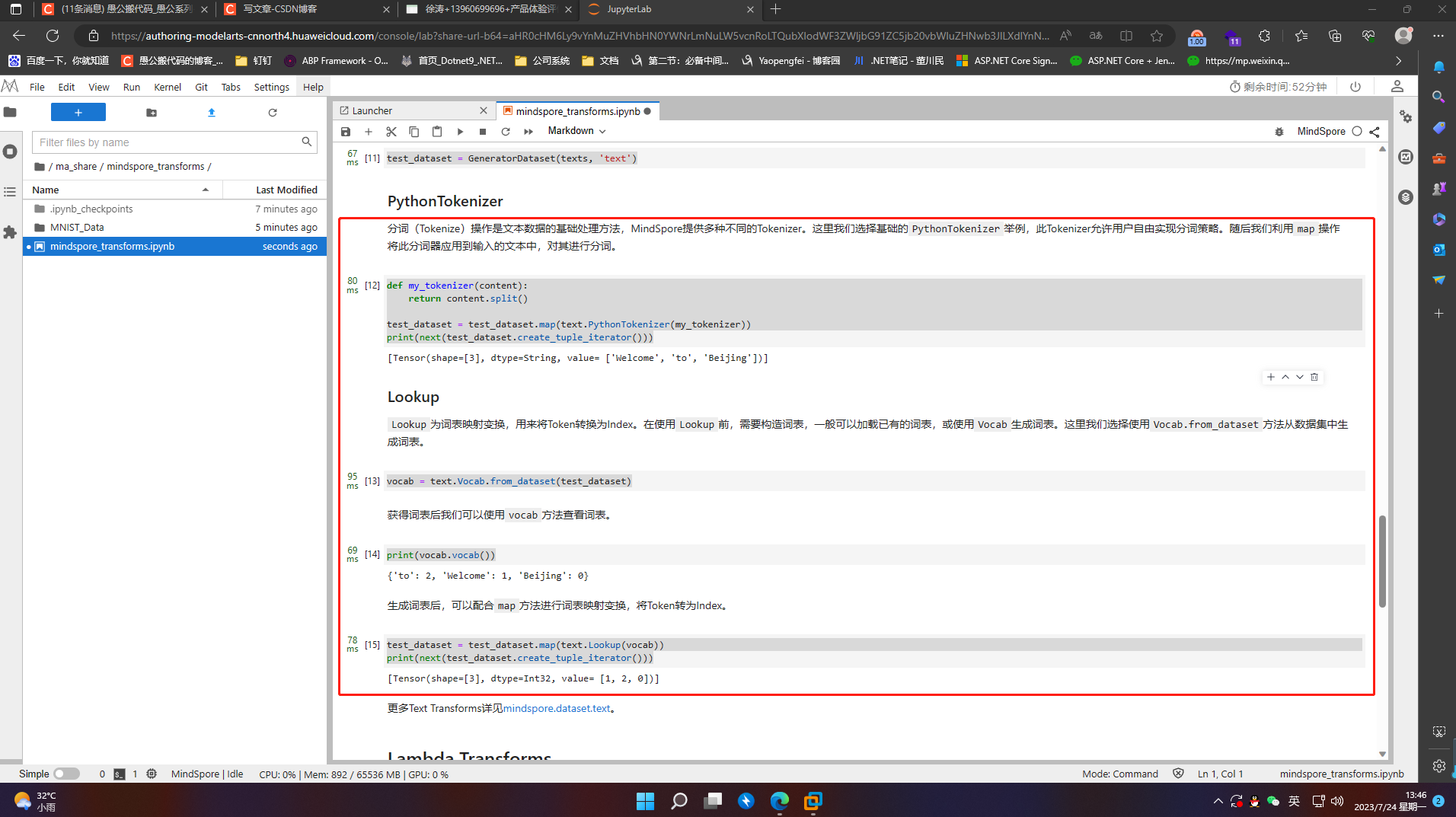Delete the active cell with trash icon
1456x817 pixels.
(x=1314, y=377)
